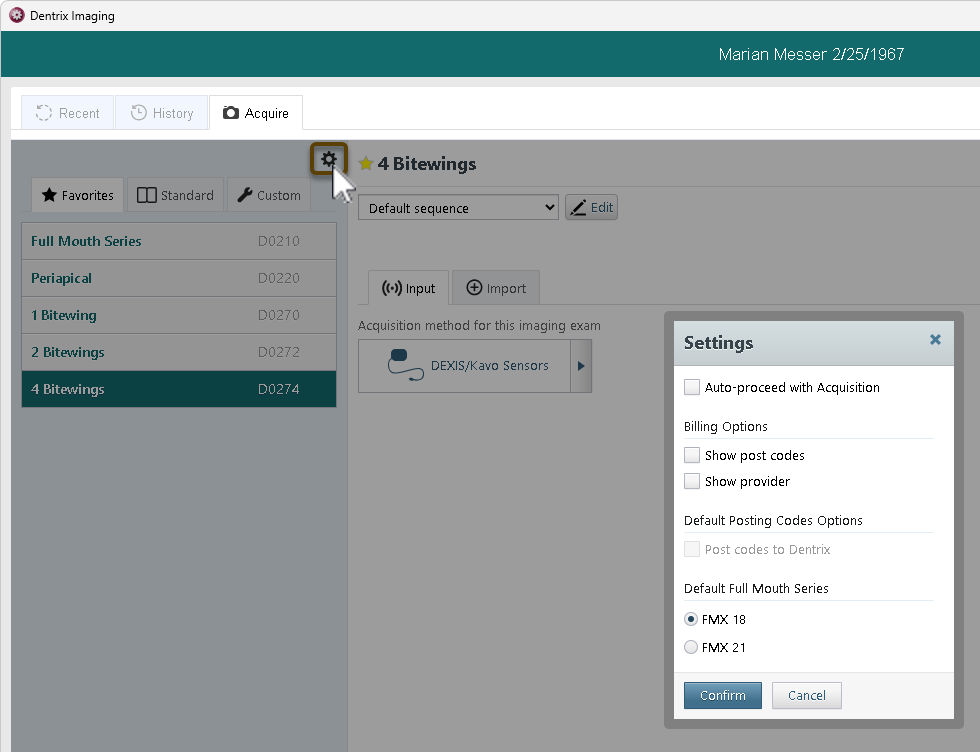Click the Dentrix Imaging app icon
This screenshot has width=980, height=752.
click(x=16, y=15)
